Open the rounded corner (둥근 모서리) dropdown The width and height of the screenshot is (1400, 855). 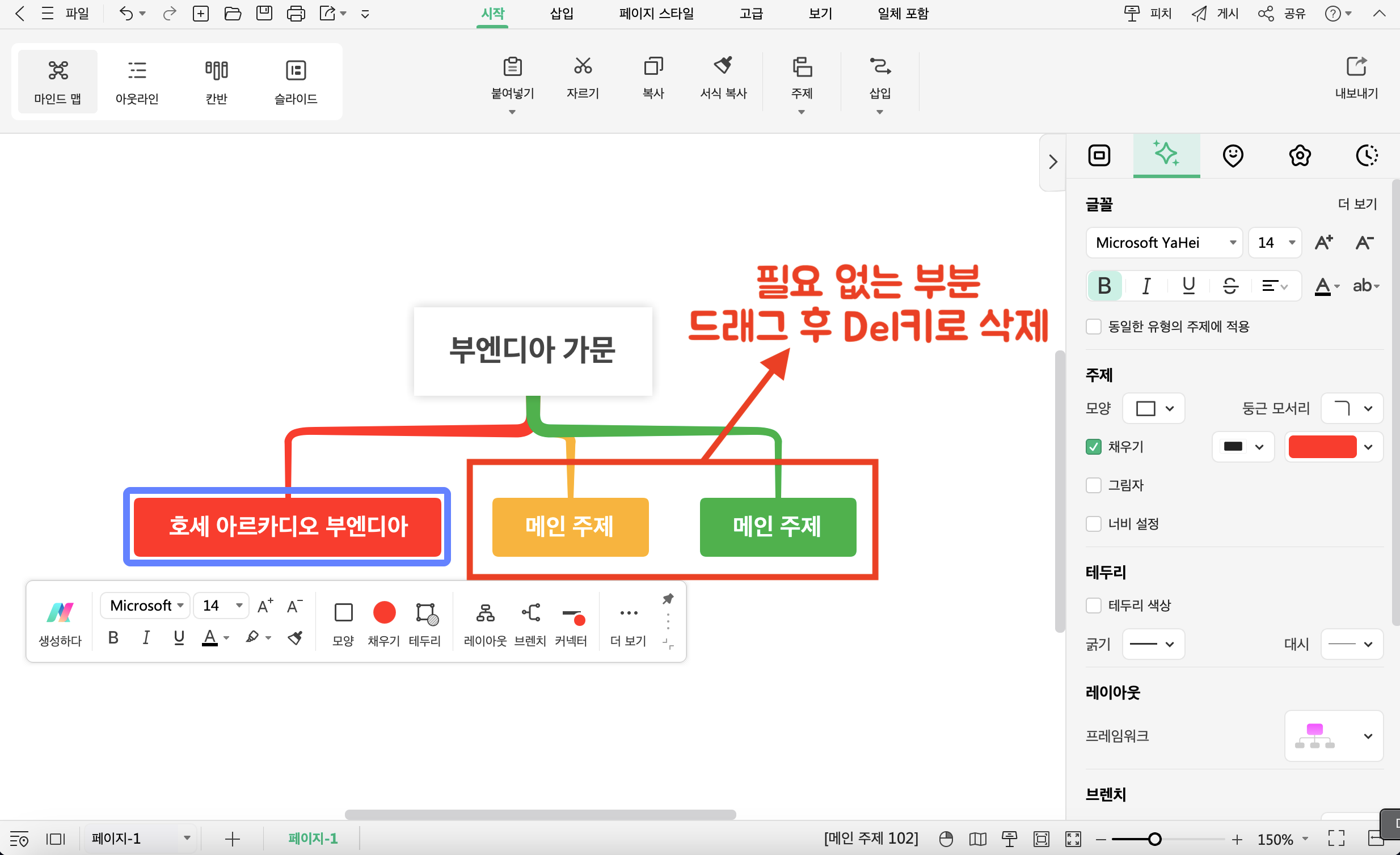point(1352,408)
